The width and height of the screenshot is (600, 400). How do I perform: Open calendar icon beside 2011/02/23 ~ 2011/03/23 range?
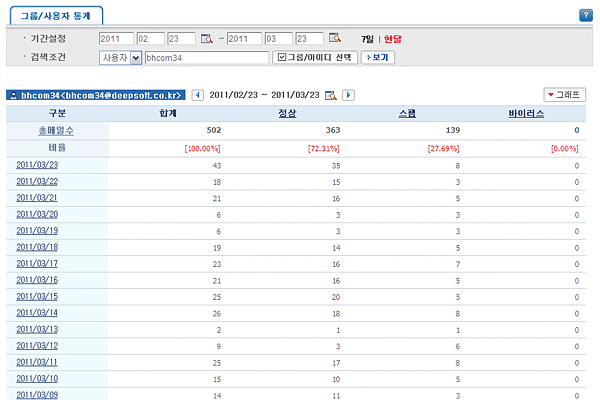331,95
